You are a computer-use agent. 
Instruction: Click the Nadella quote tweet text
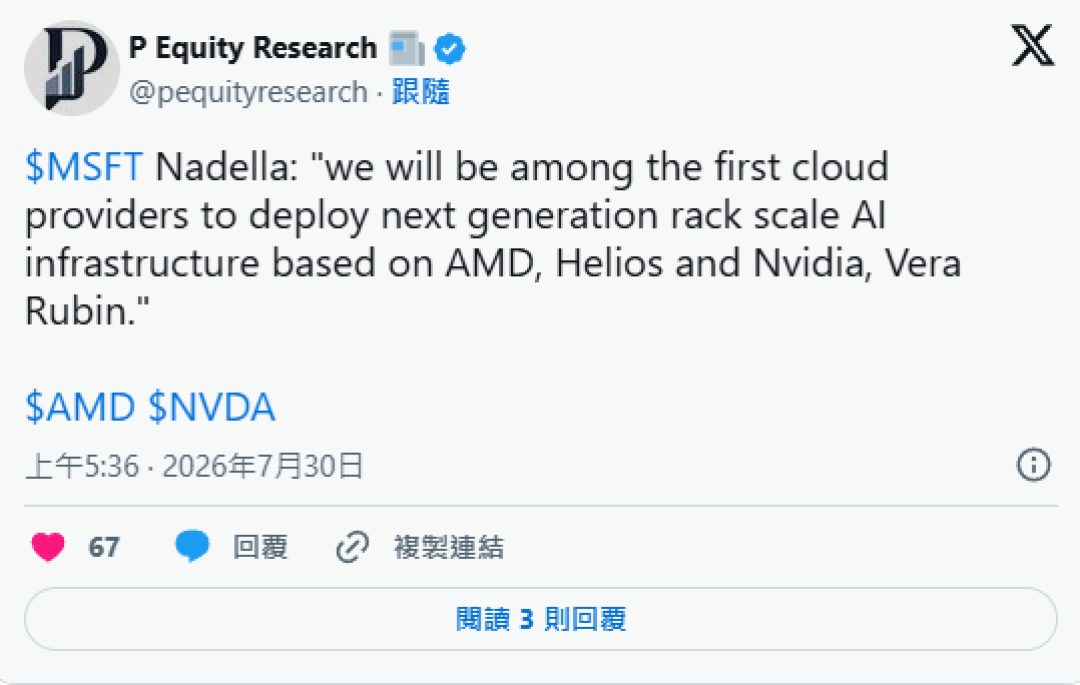492,239
